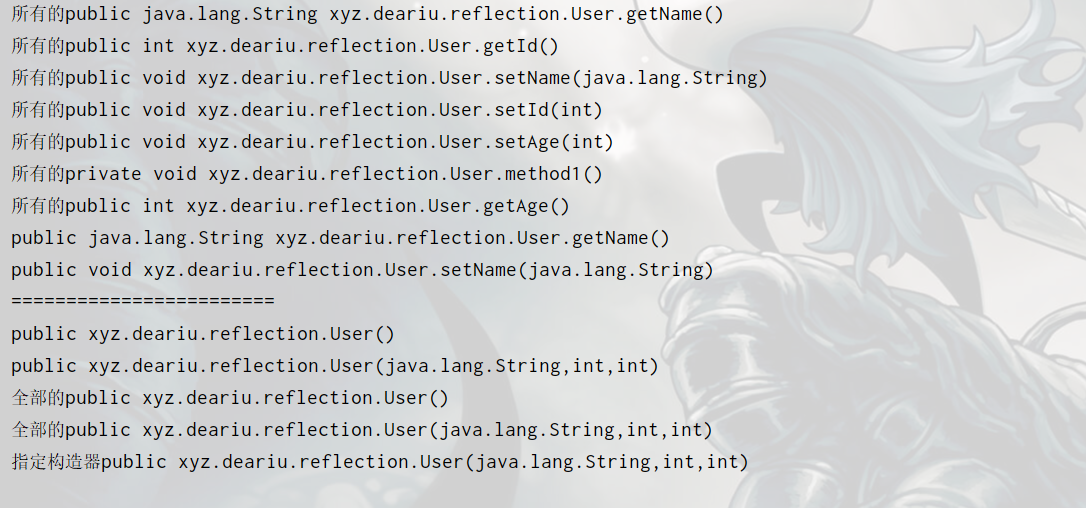Click the setAge(int) output line
Screen dimensions: 1086x508
click(x=312, y=142)
